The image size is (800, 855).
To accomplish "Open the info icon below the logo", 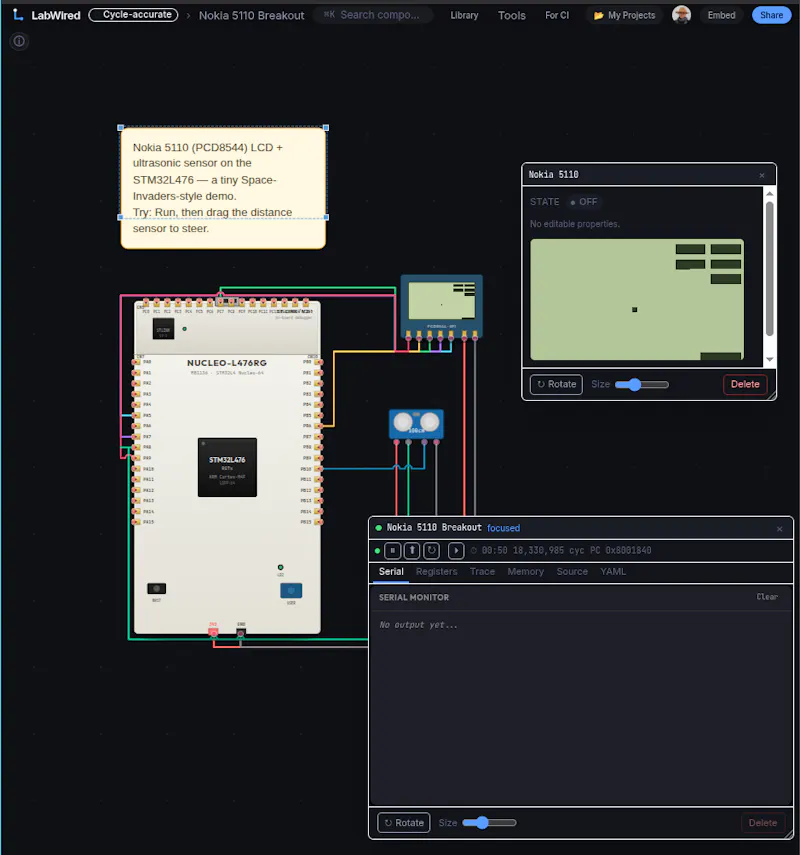I will click(19, 41).
